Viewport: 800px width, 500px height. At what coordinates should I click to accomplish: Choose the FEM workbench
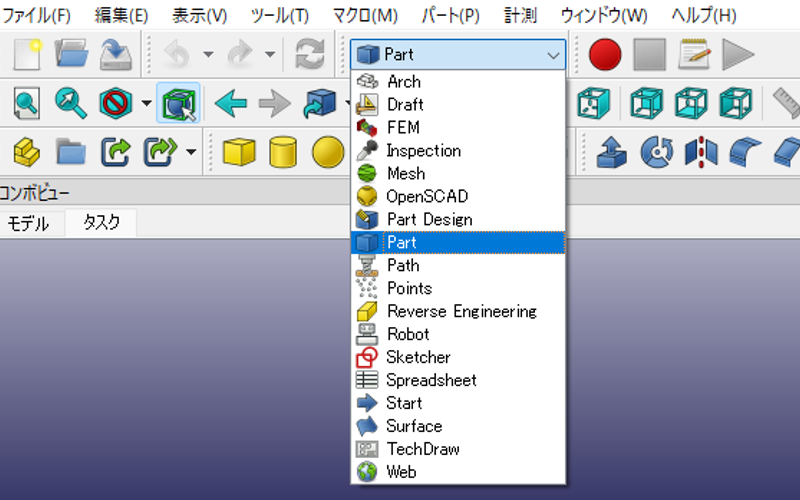[458, 128]
